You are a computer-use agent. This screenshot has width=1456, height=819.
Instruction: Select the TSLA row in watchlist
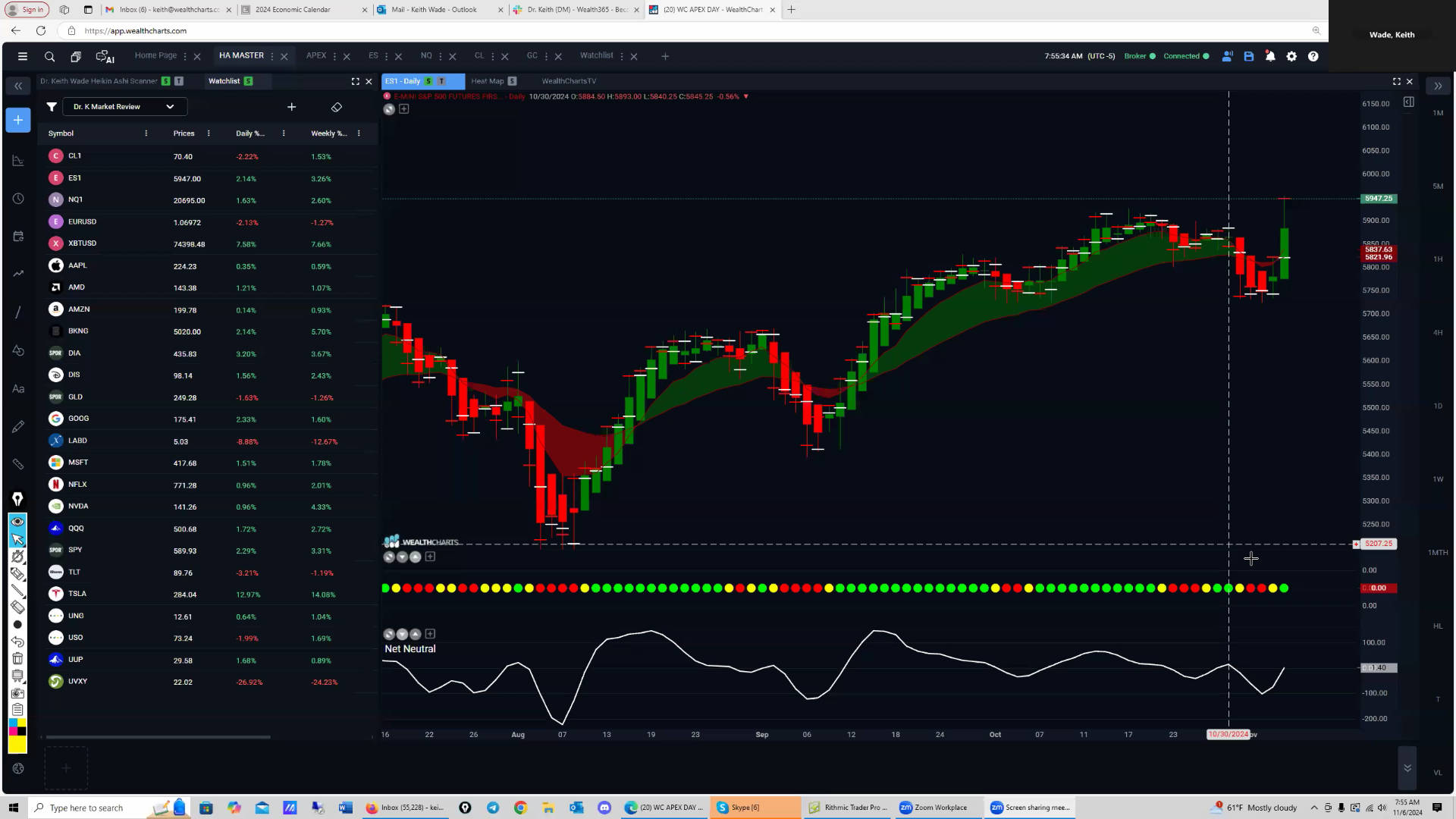[x=208, y=595]
